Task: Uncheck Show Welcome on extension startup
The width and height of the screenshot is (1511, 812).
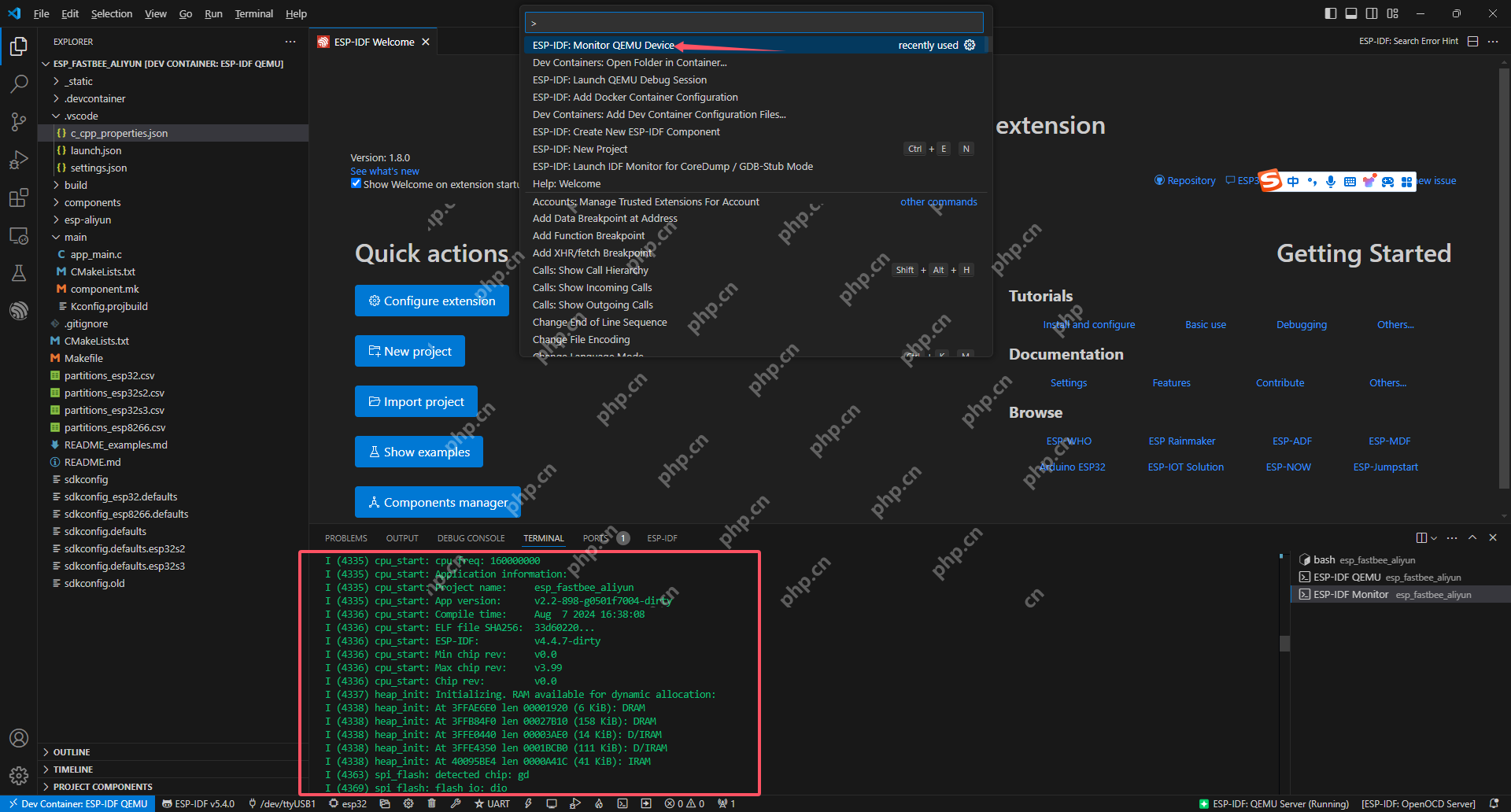Action: tap(357, 183)
